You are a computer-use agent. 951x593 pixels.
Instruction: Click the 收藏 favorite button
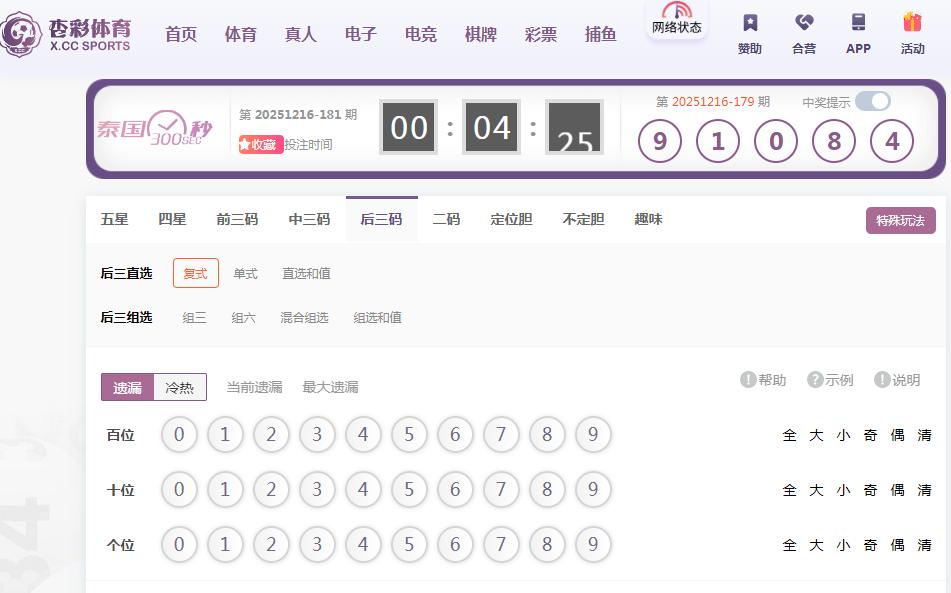tap(260, 145)
